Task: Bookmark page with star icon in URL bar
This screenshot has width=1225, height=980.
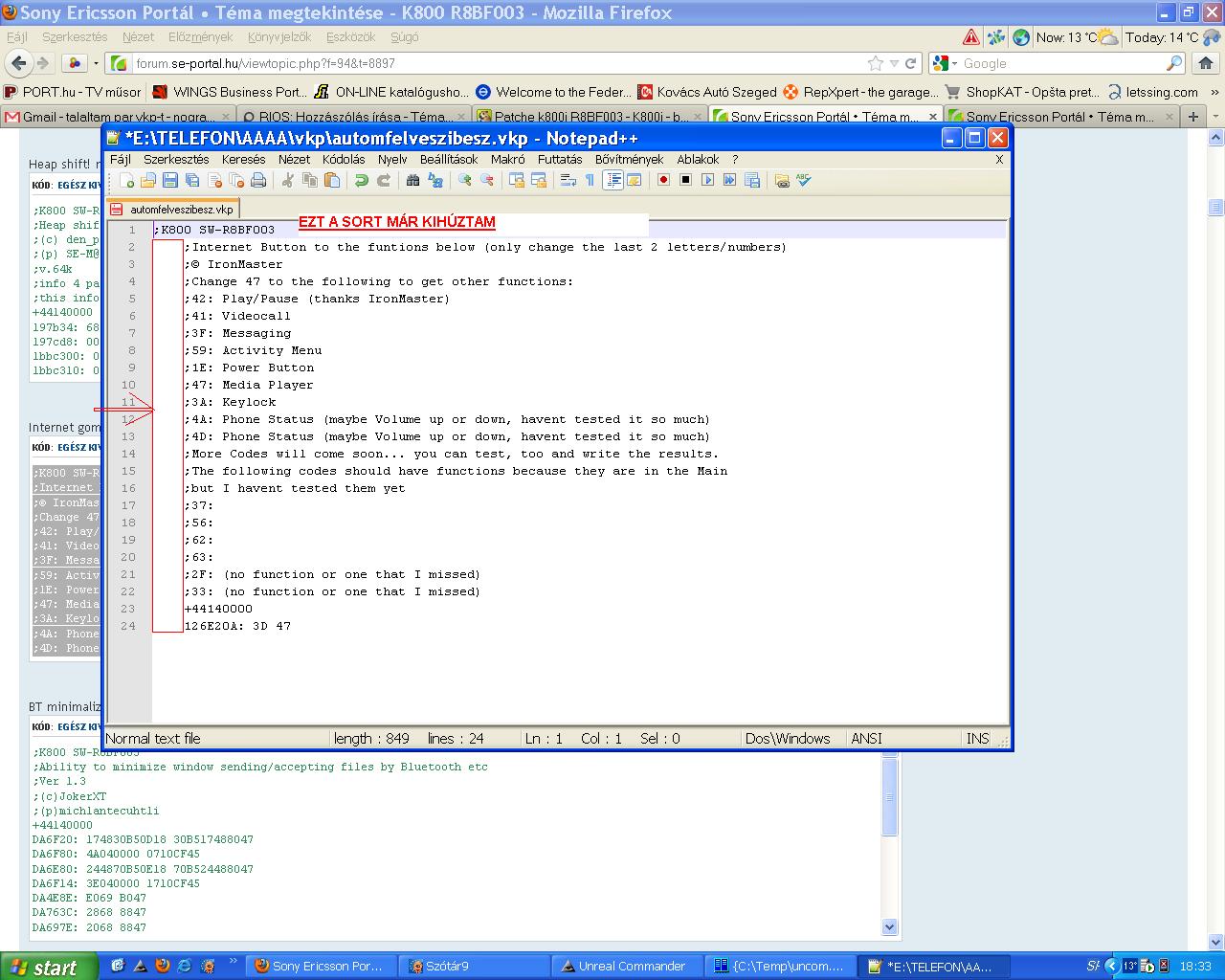Action: pos(875,63)
